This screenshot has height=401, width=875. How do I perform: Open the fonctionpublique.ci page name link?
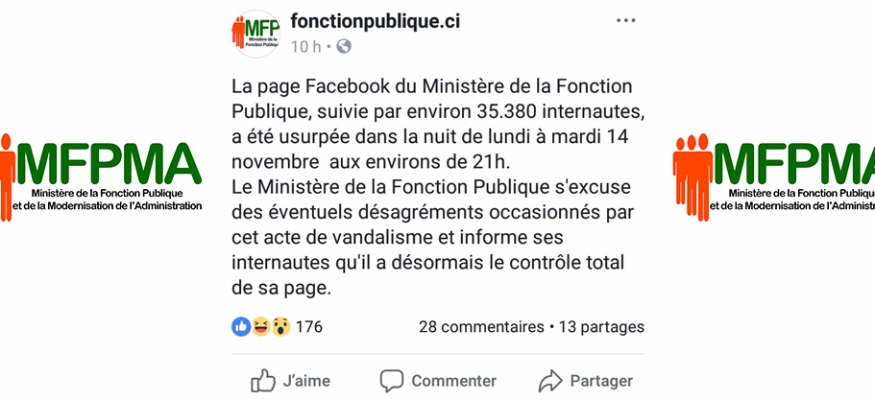375,21
